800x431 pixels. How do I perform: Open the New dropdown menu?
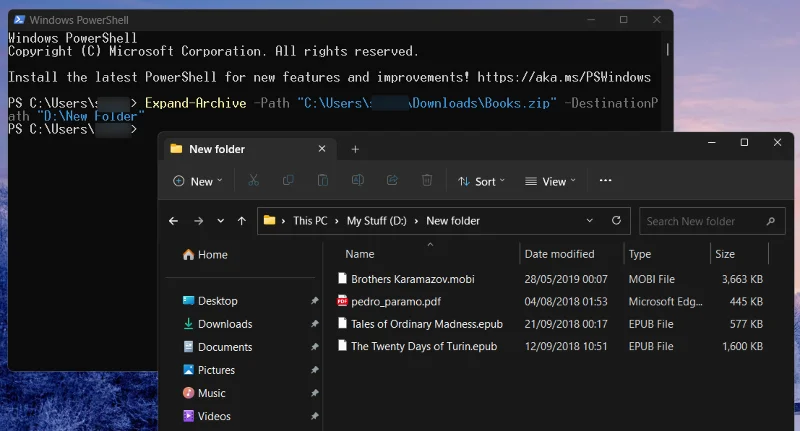[x=198, y=181]
